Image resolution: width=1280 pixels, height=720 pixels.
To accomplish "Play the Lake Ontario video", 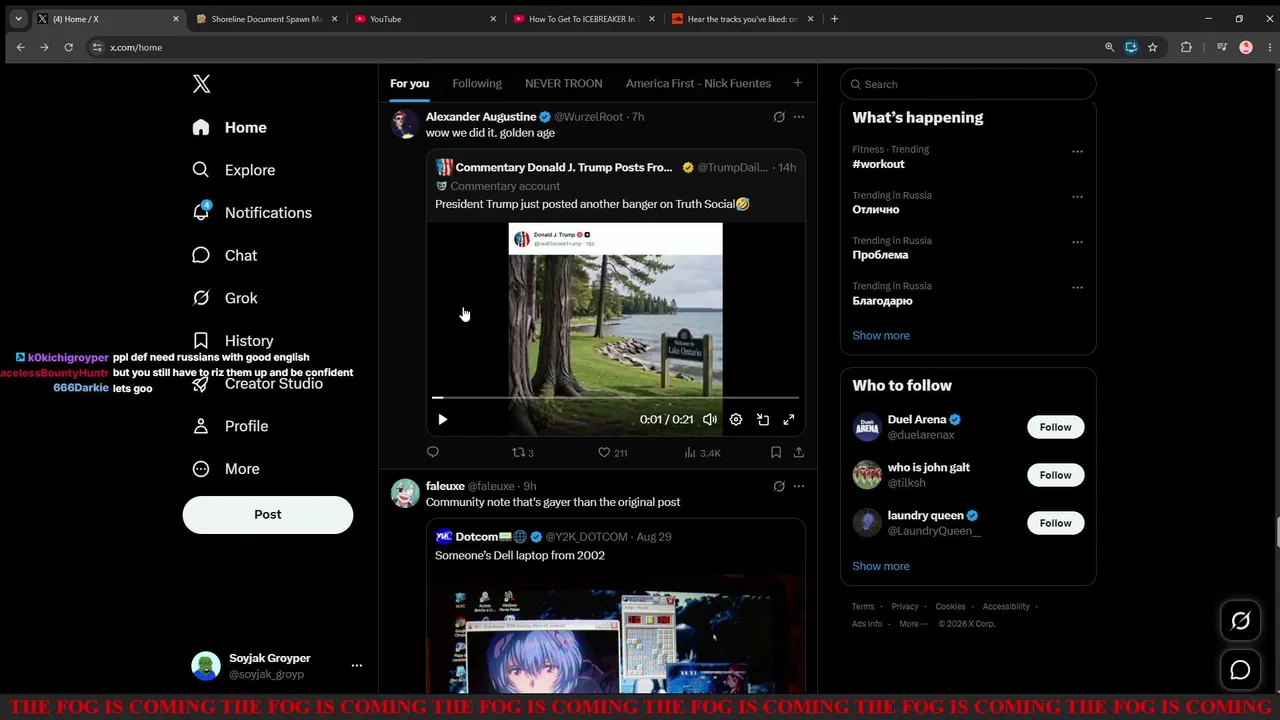I will (x=443, y=420).
